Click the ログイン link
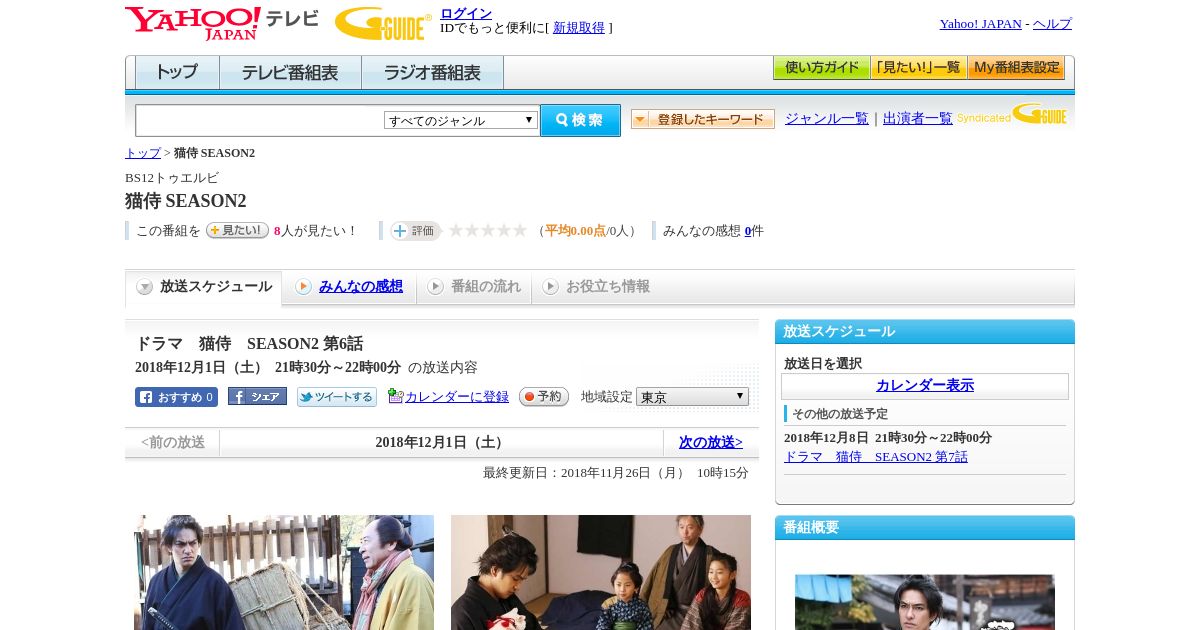 [x=466, y=13]
